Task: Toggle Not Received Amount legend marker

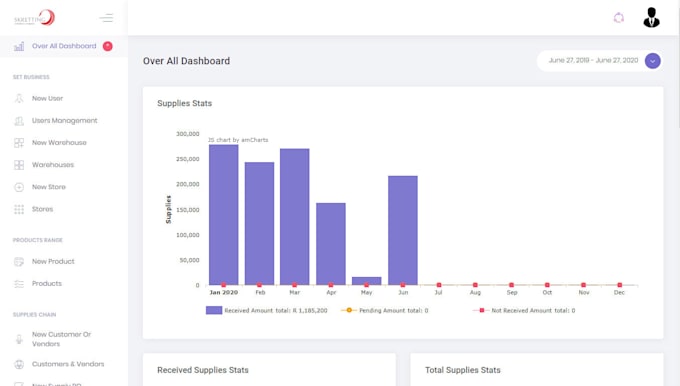Action: point(481,310)
